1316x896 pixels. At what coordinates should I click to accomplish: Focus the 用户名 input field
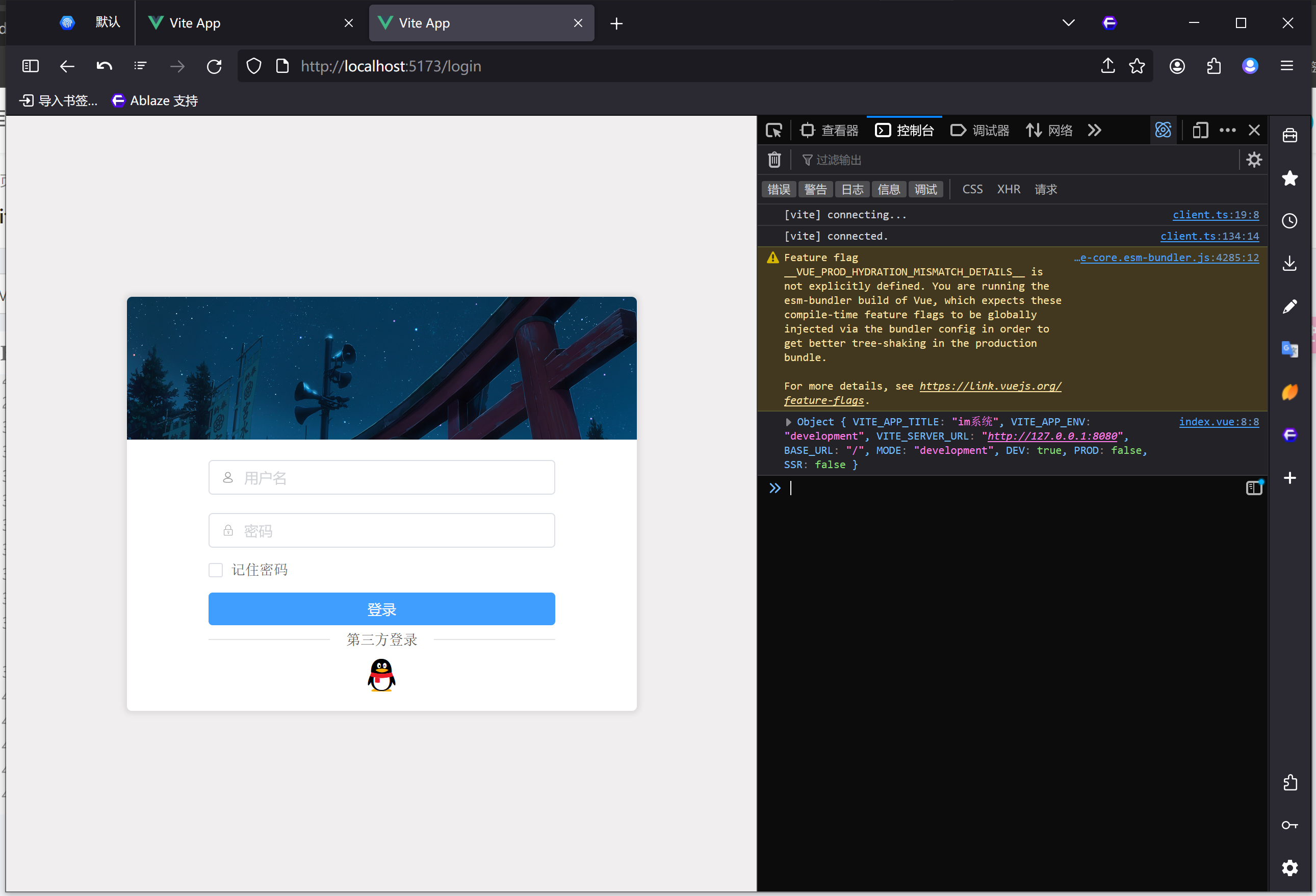tap(381, 477)
